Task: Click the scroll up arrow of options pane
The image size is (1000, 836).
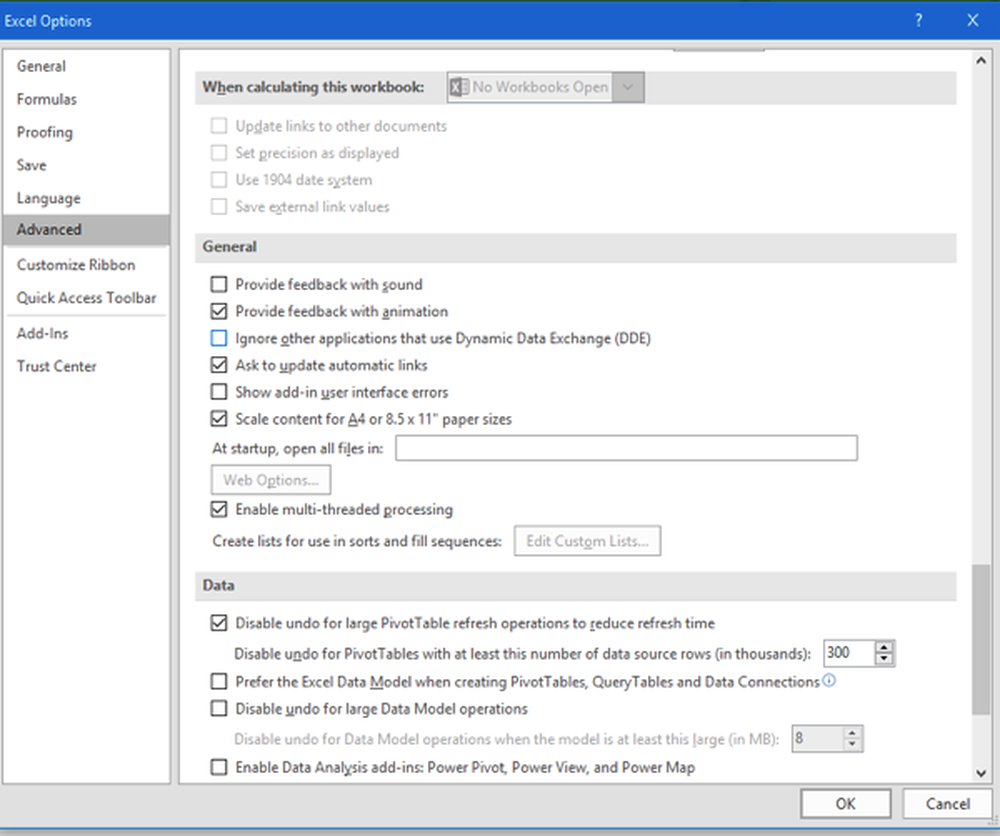Action: 981,60
